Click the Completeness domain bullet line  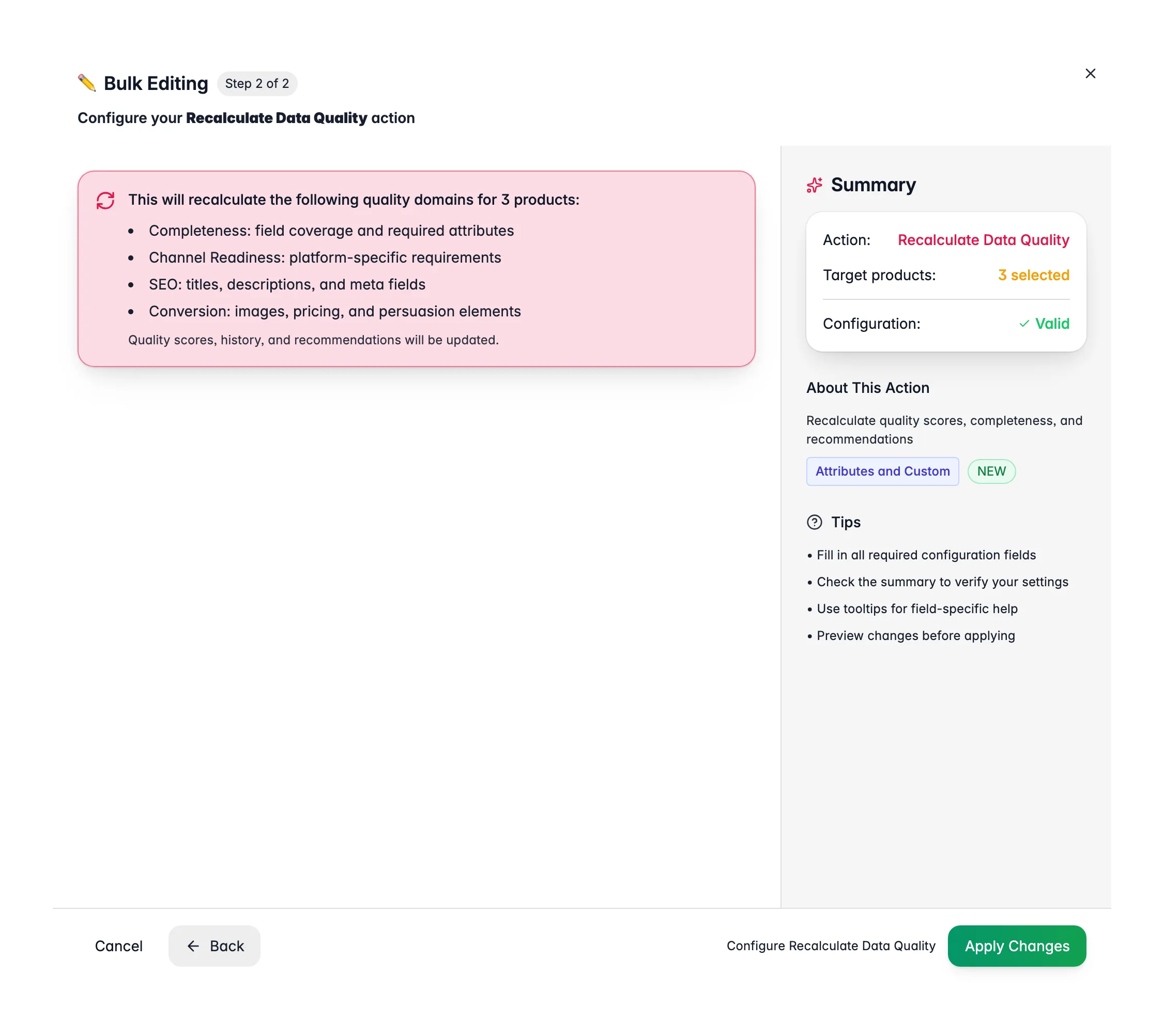coord(331,231)
